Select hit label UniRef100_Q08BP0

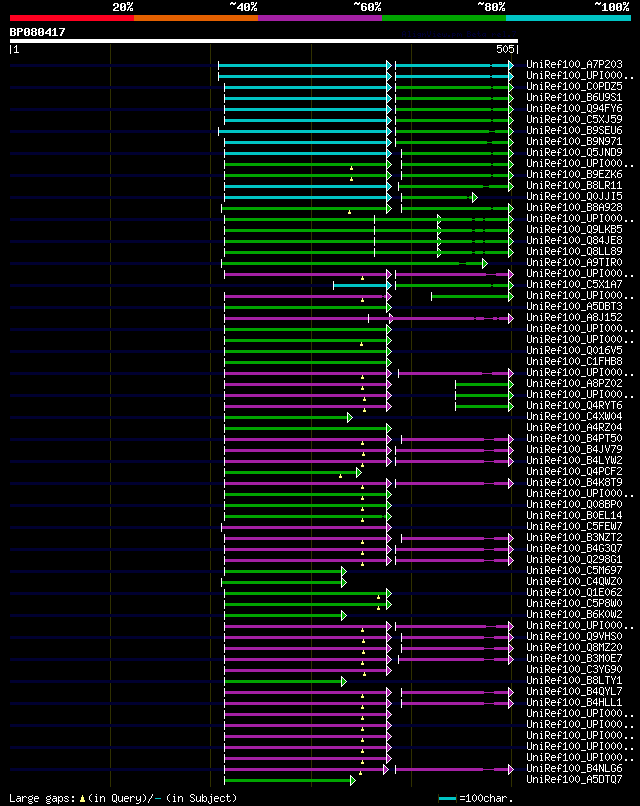point(574,504)
